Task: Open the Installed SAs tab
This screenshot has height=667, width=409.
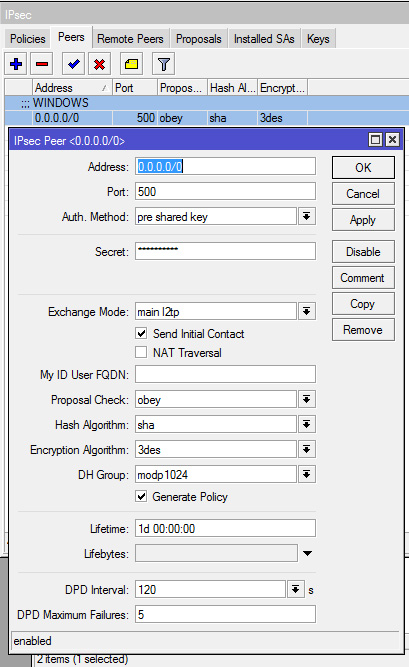Action: (264, 39)
